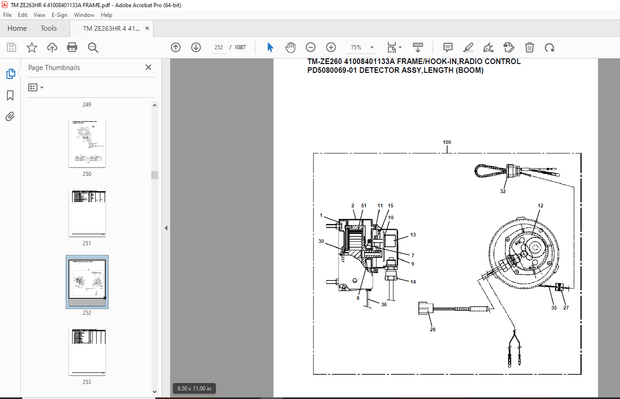620x399 pixels.
Task: Open the Find text magnifier
Action: (93, 47)
